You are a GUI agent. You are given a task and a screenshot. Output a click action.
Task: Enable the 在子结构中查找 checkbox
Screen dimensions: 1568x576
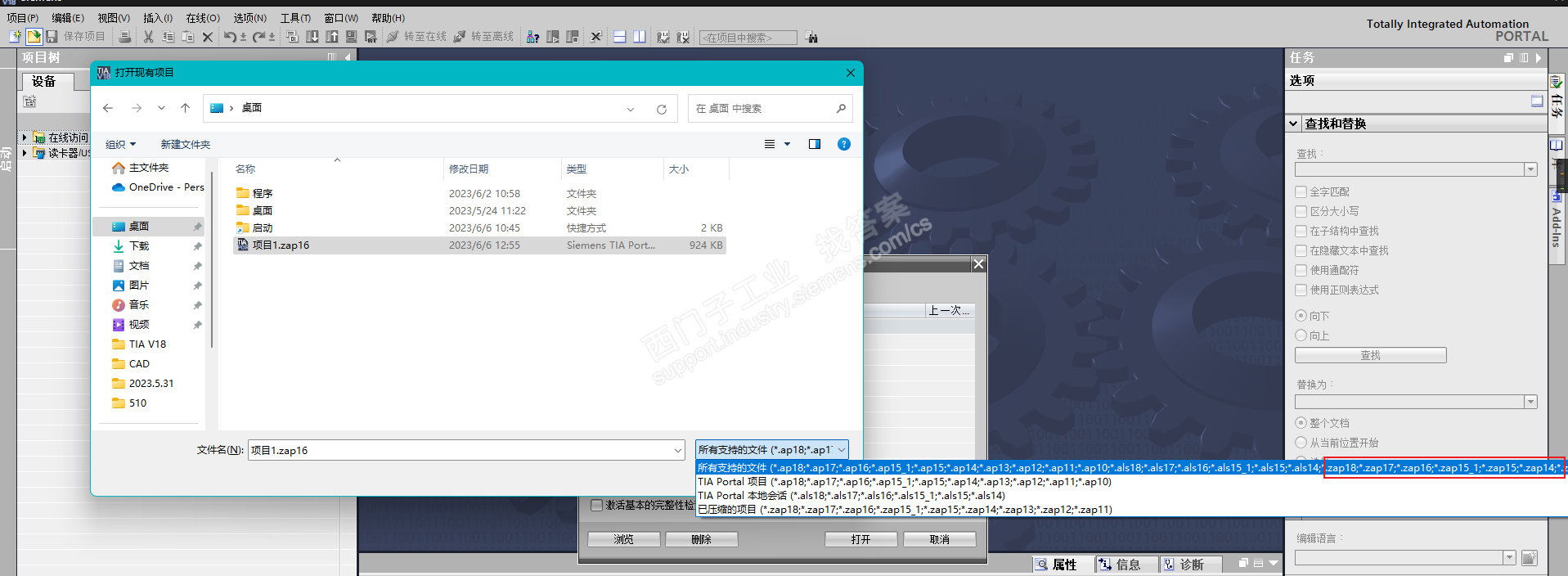(1301, 231)
